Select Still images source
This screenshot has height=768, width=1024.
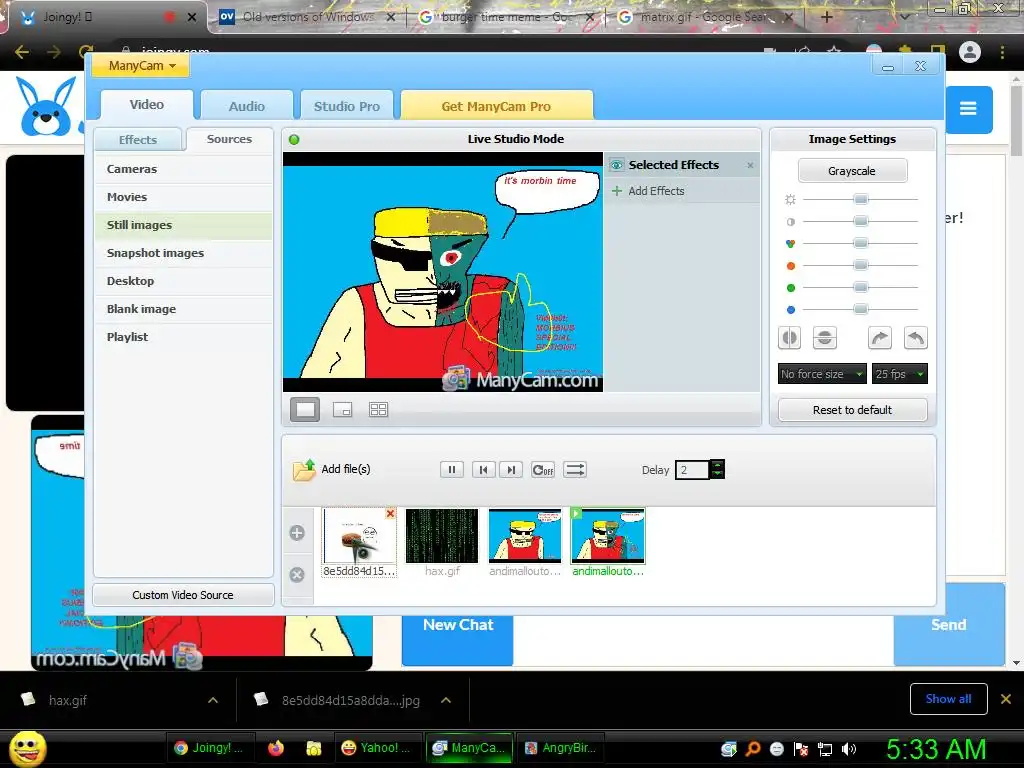[x=184, y=225]
